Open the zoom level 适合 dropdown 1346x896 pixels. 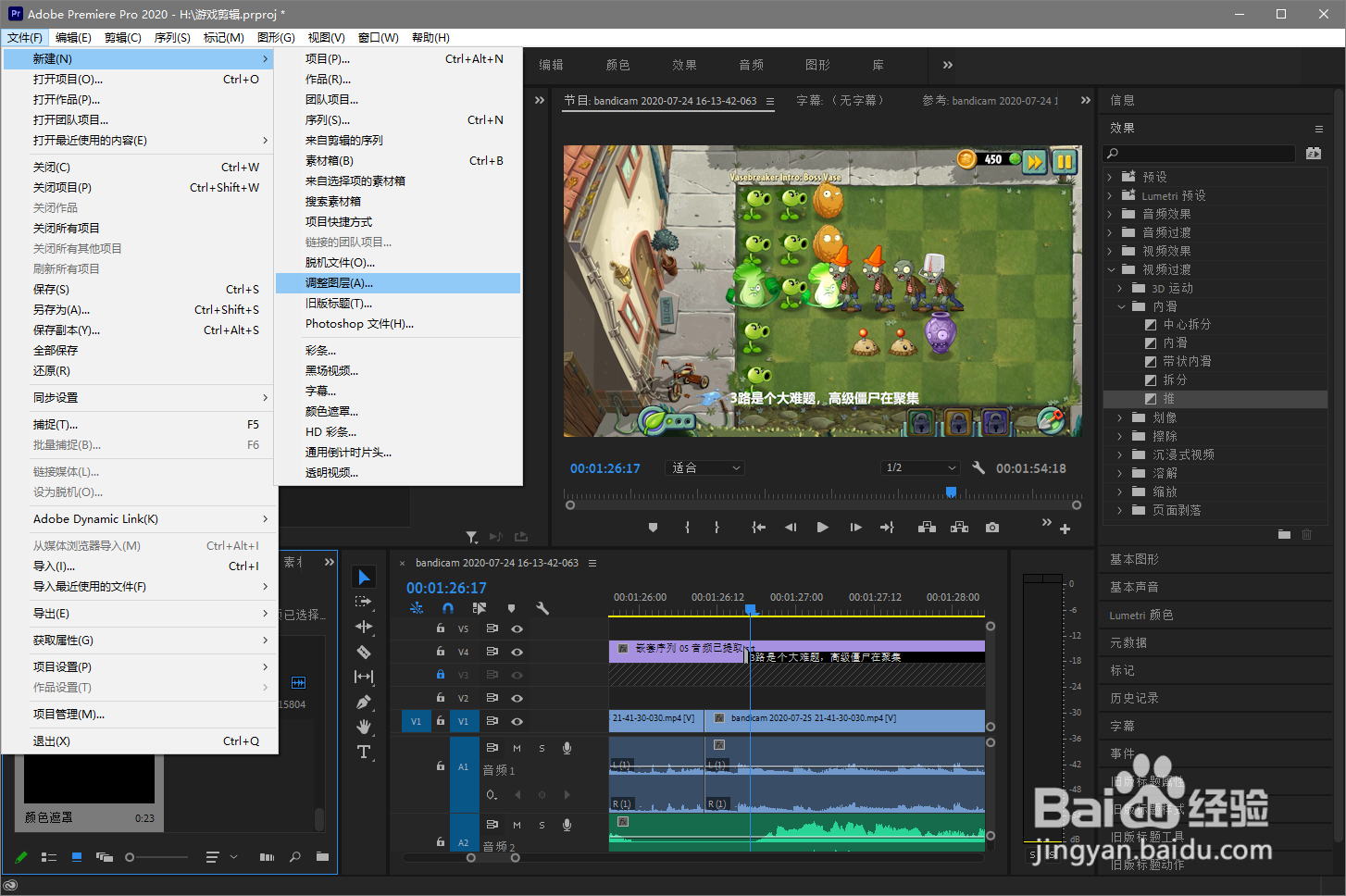pyautogui.click(x=706, y=467)
